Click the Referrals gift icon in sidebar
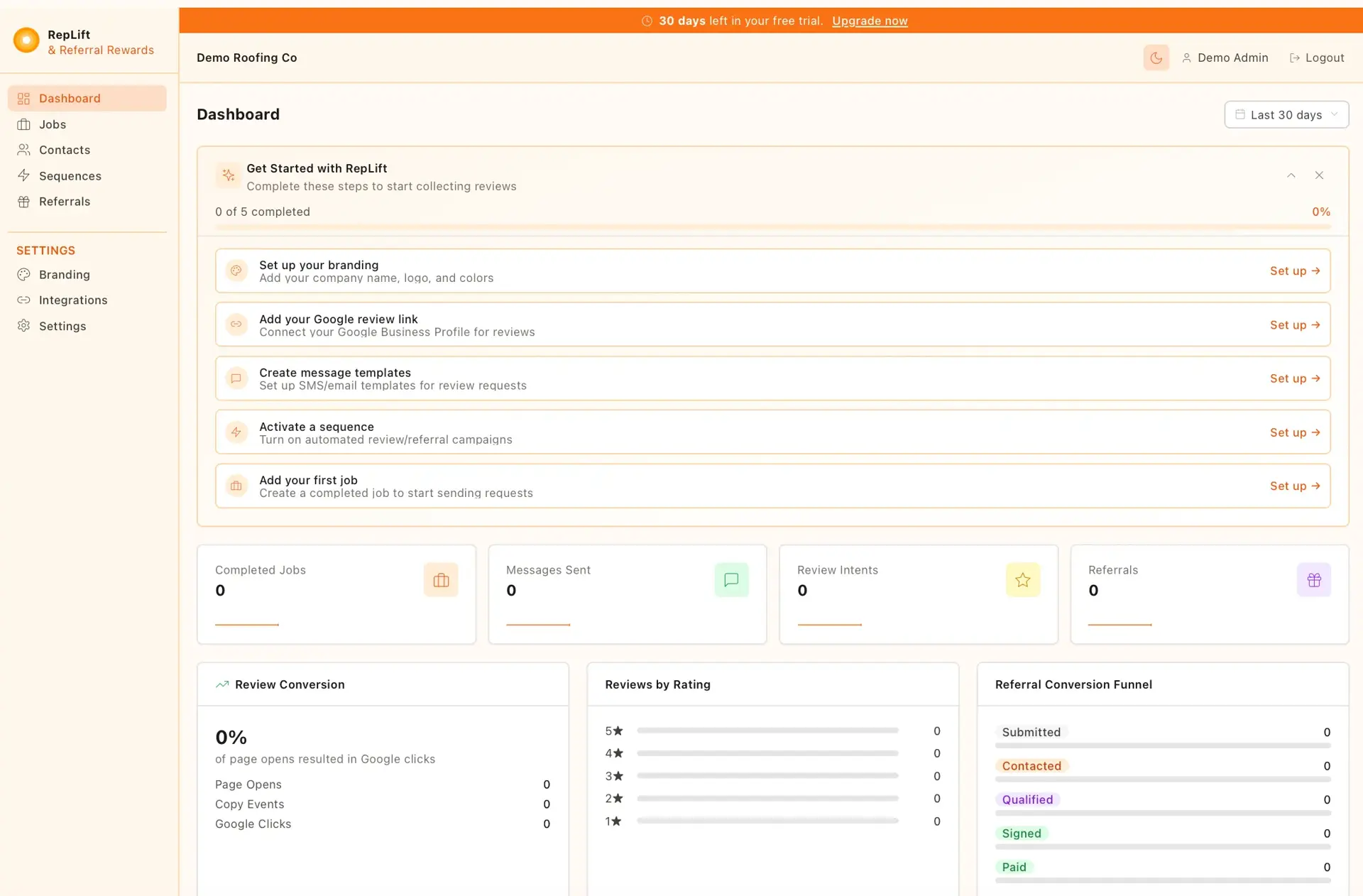This screenshot has height=896, width=1363. pos(23,202)
